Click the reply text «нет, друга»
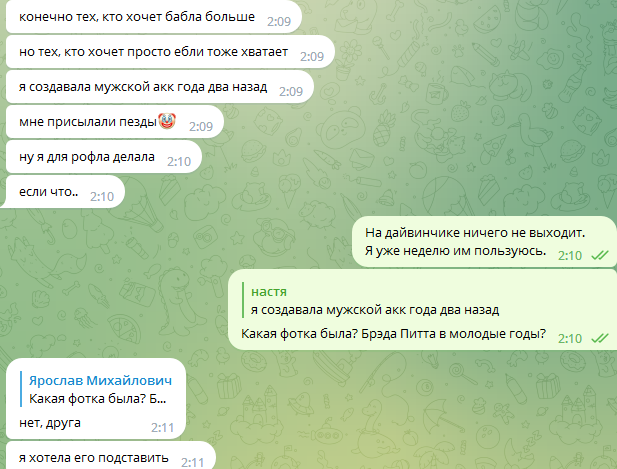This screenshot has height=469, width=617. pos(50,423)
